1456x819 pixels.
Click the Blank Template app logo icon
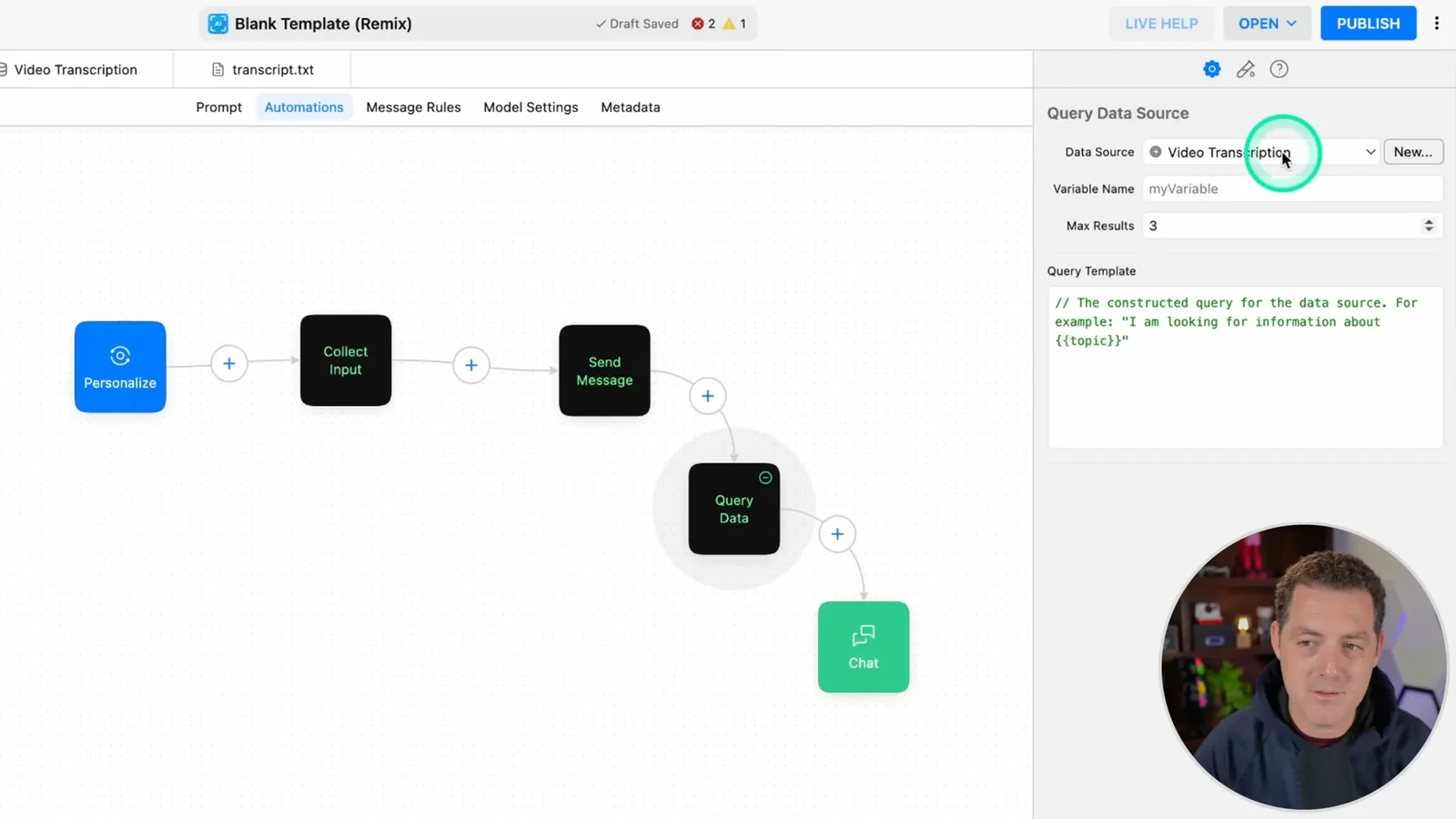(x=217, y=24)
